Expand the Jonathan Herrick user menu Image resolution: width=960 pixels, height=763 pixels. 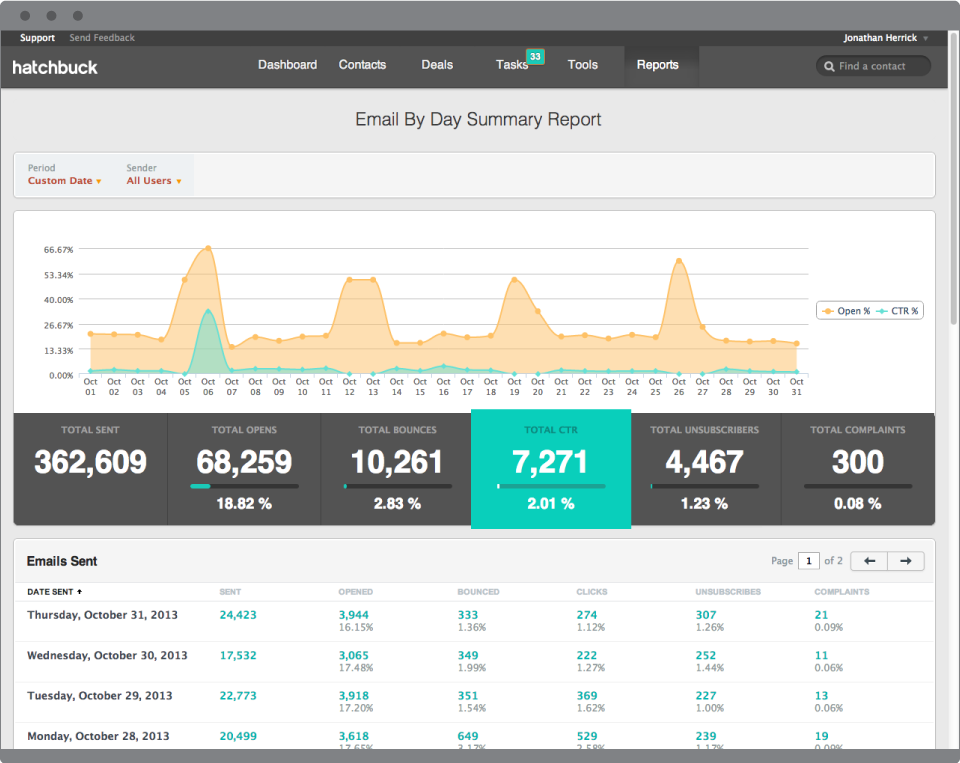(x=885, y=38)
